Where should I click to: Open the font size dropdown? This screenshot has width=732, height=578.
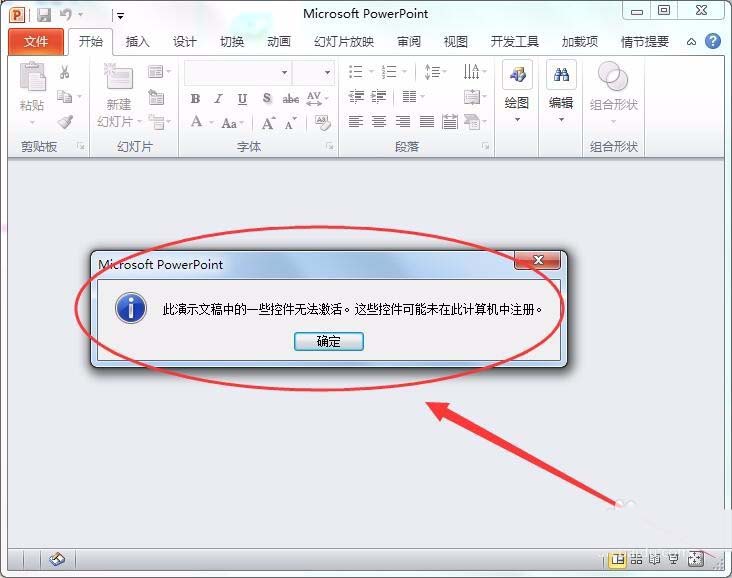tap(327, 72)
